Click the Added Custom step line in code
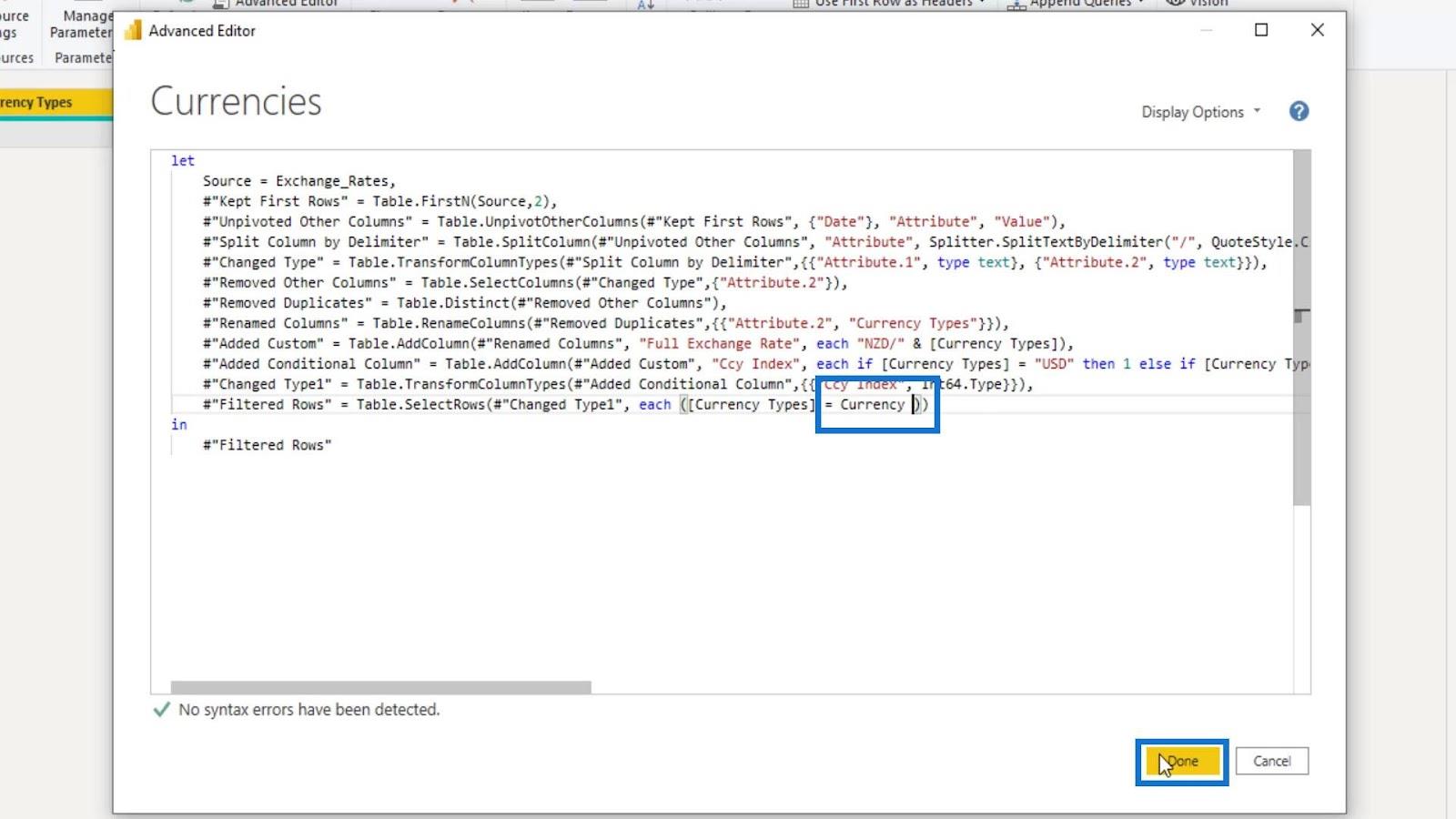The width and height of the screenshot is (1456, 819). [638, 343]
